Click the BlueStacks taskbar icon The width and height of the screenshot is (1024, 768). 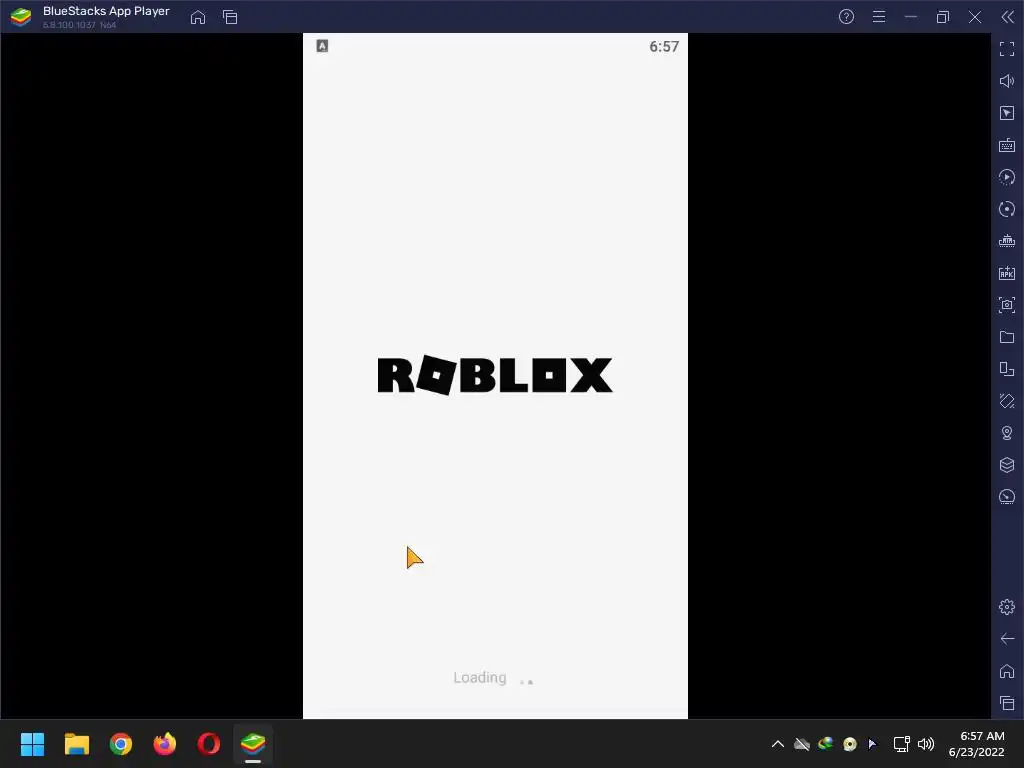(x=253, y=744)
